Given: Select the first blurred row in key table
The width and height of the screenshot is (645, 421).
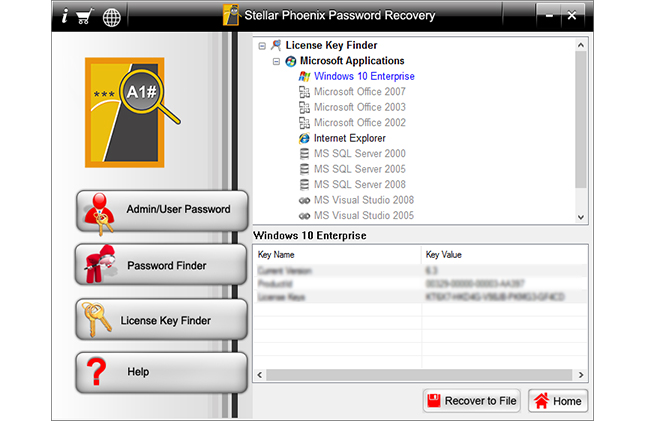Looking at the screenshot, I should (420, 270).
